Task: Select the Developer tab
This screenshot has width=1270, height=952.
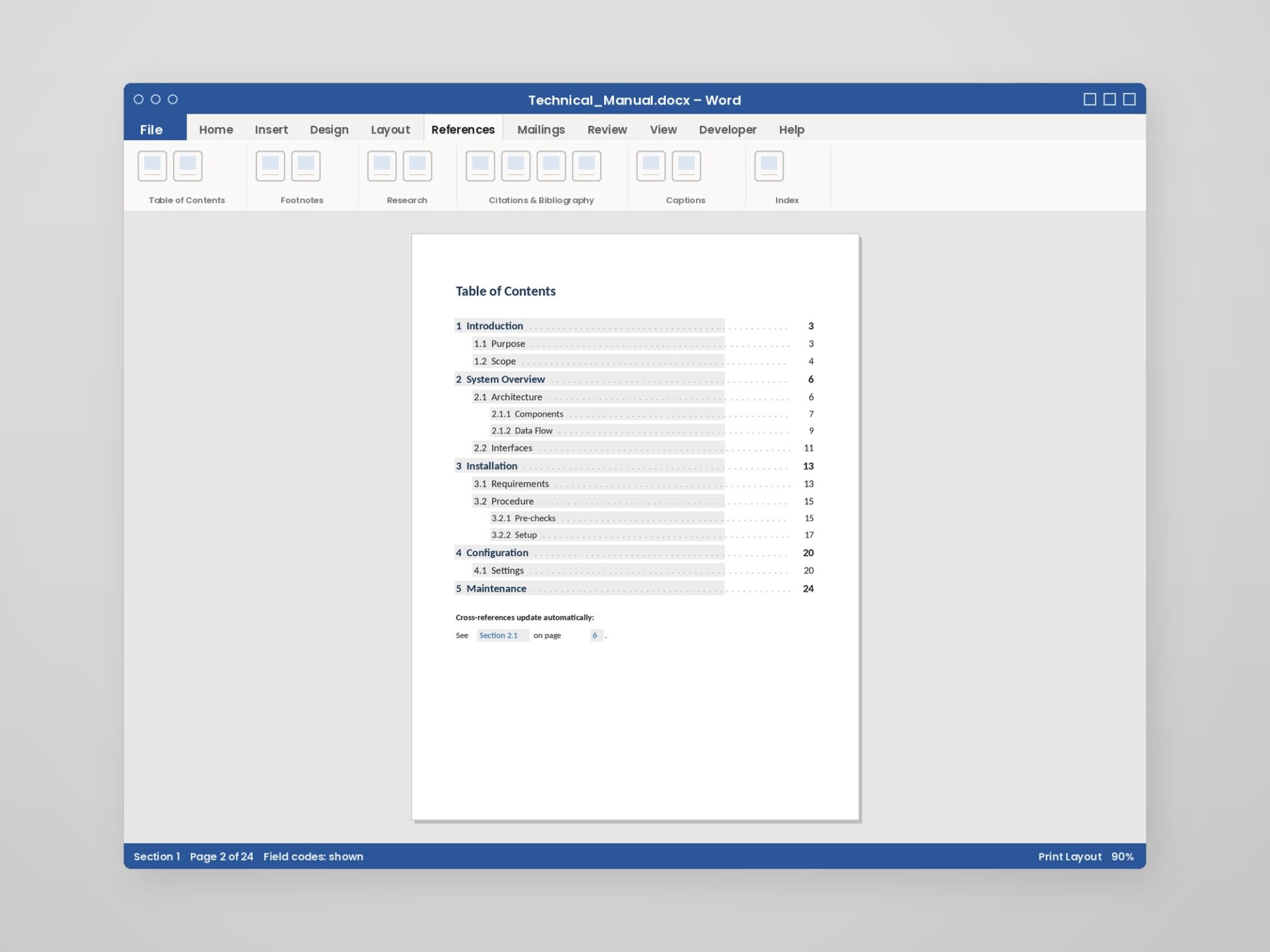Action: 728,130
